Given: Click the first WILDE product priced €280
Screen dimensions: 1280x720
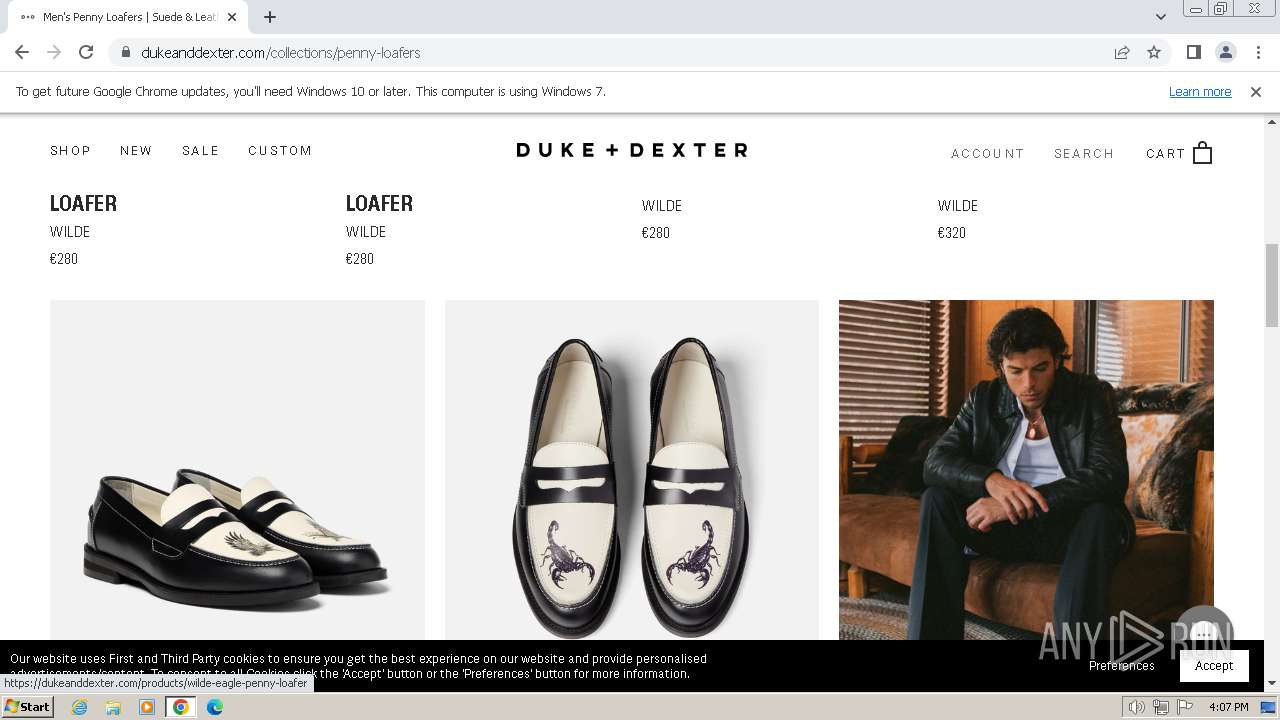Looking at the screenshot, I should pos(70,231).
